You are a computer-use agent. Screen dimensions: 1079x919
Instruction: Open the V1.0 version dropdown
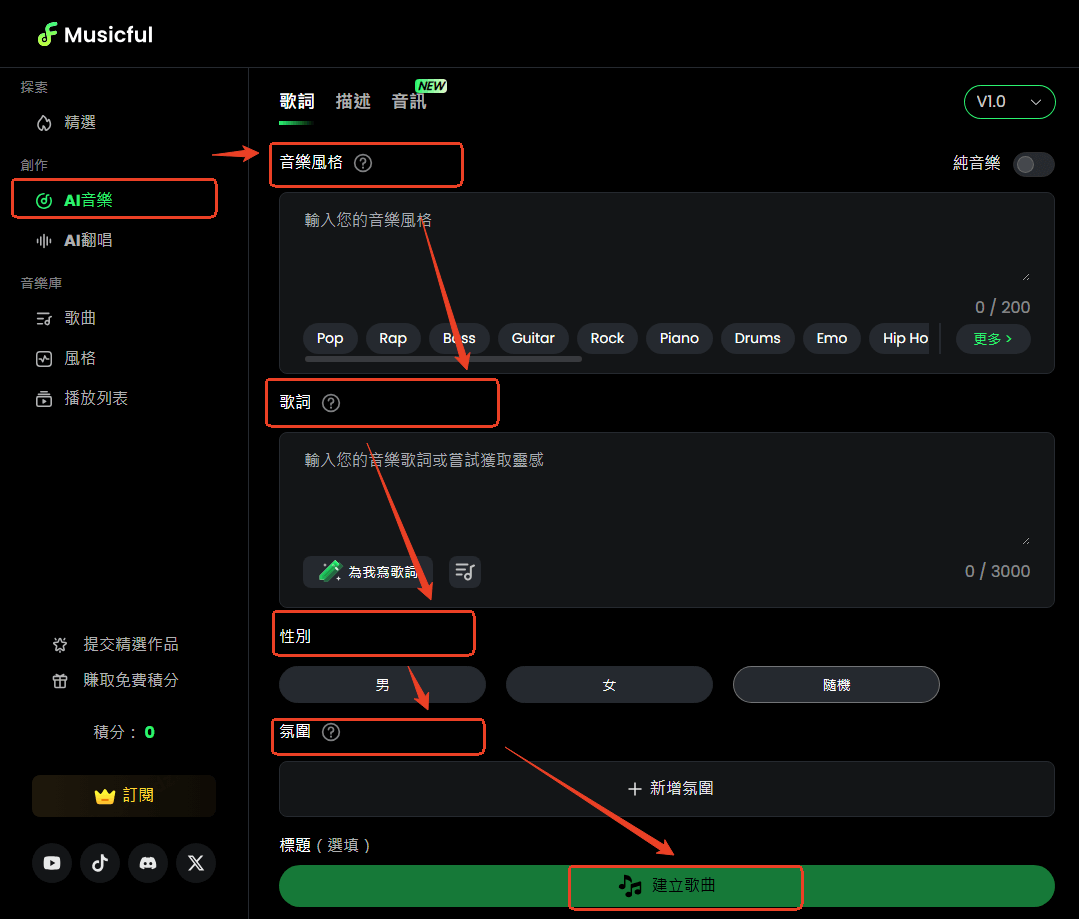[x=1009, y=102]
